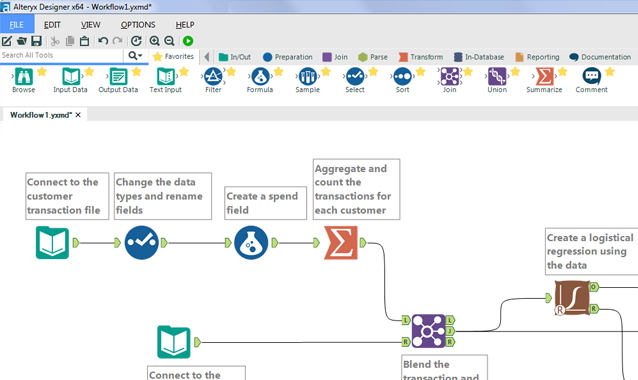Select the Browse tool in palette
The height and width of the screenshot is (380, 638).
click(x=24, y=81)
